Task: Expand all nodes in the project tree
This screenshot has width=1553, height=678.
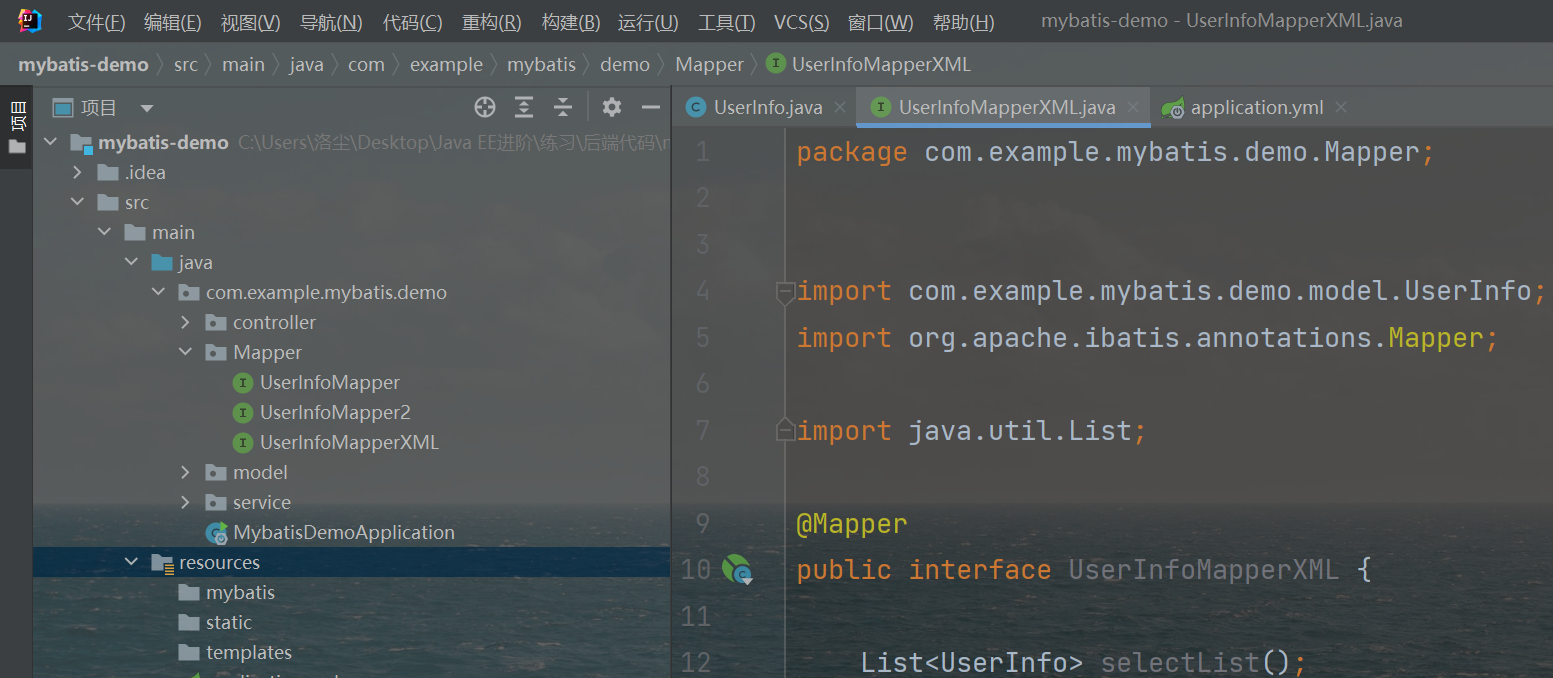Action: 524,107
